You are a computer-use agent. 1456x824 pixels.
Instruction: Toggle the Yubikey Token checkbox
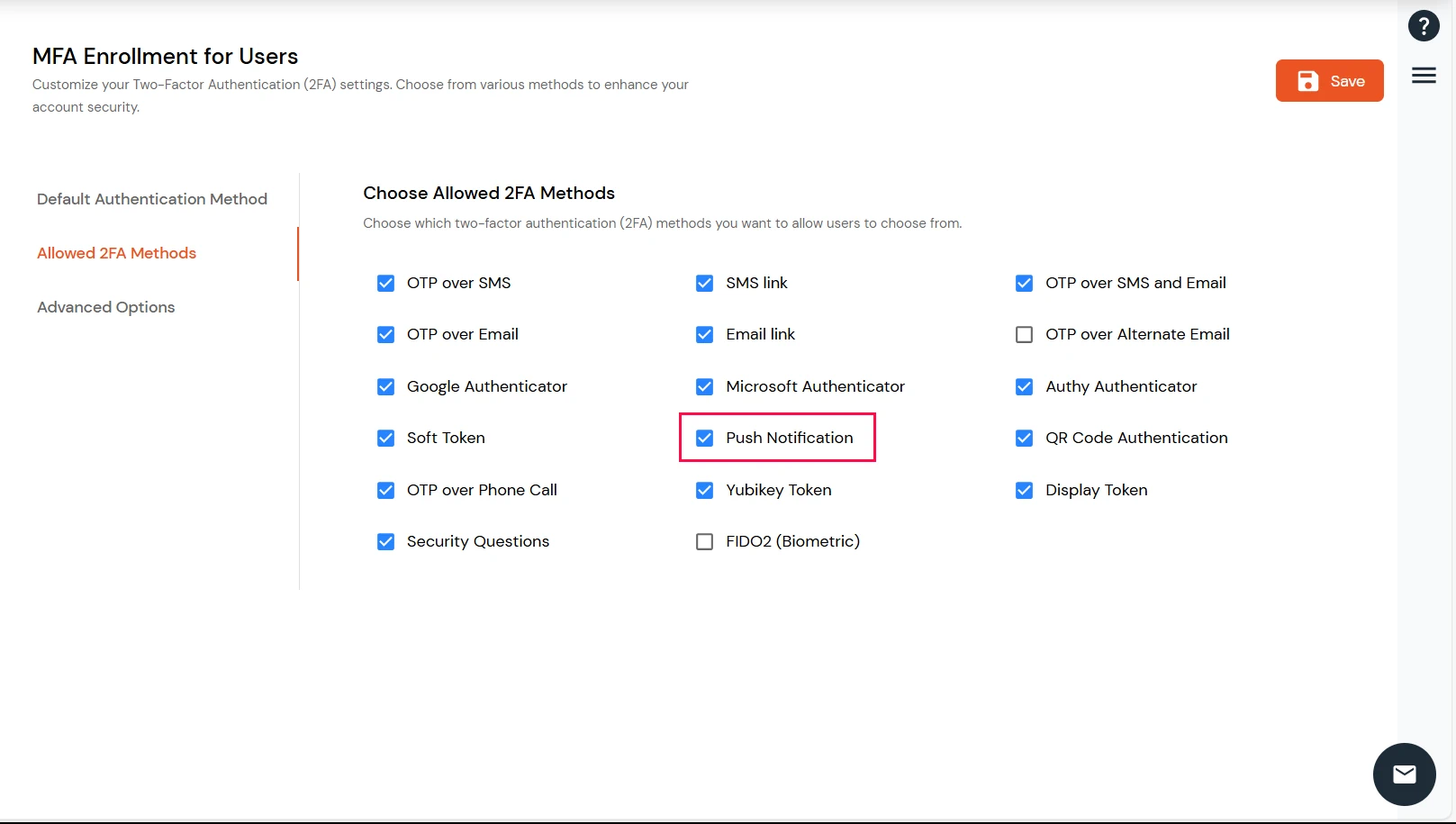pos(704,490)
